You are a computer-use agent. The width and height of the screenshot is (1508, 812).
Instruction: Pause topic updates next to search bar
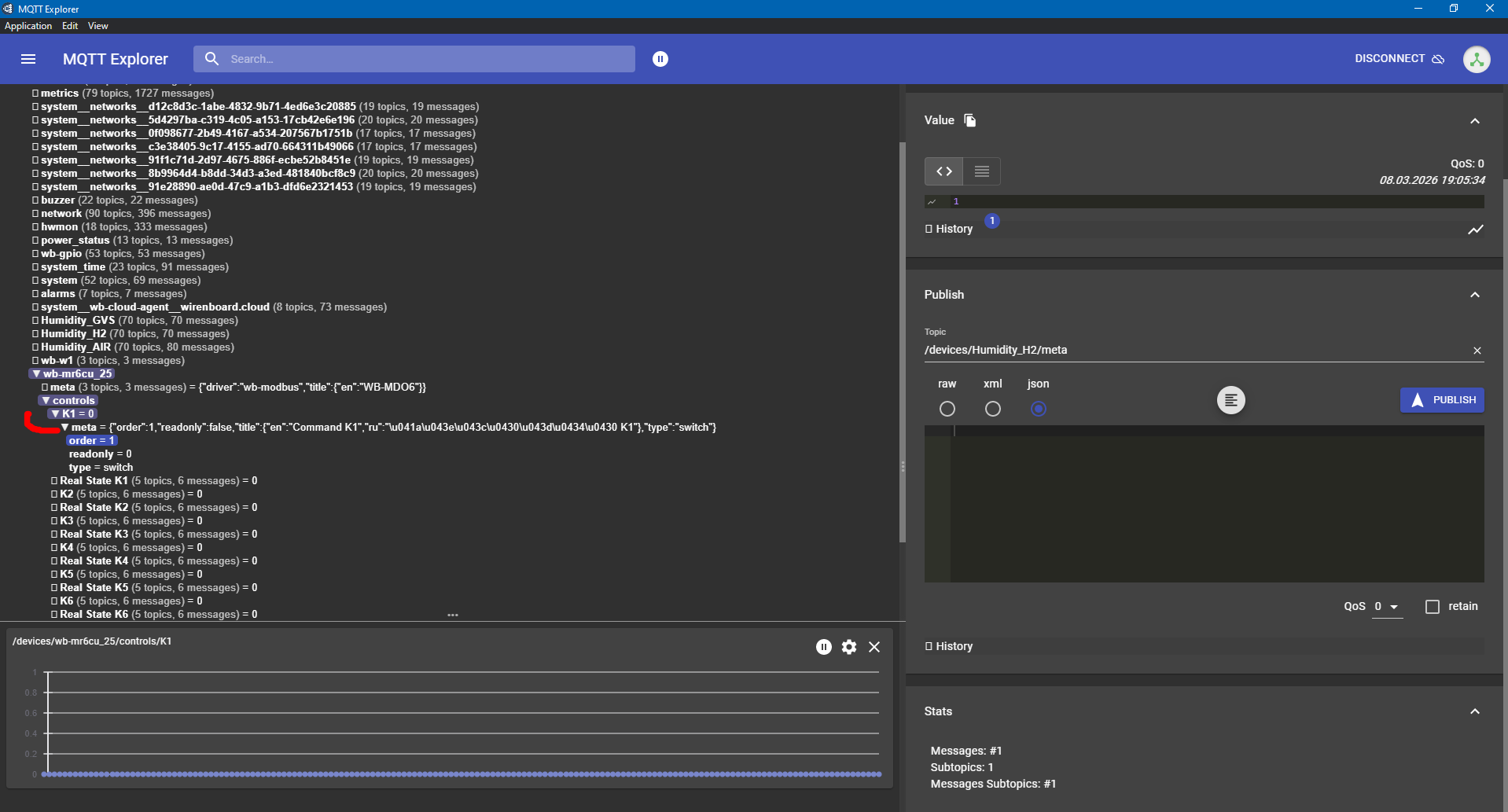660,59
